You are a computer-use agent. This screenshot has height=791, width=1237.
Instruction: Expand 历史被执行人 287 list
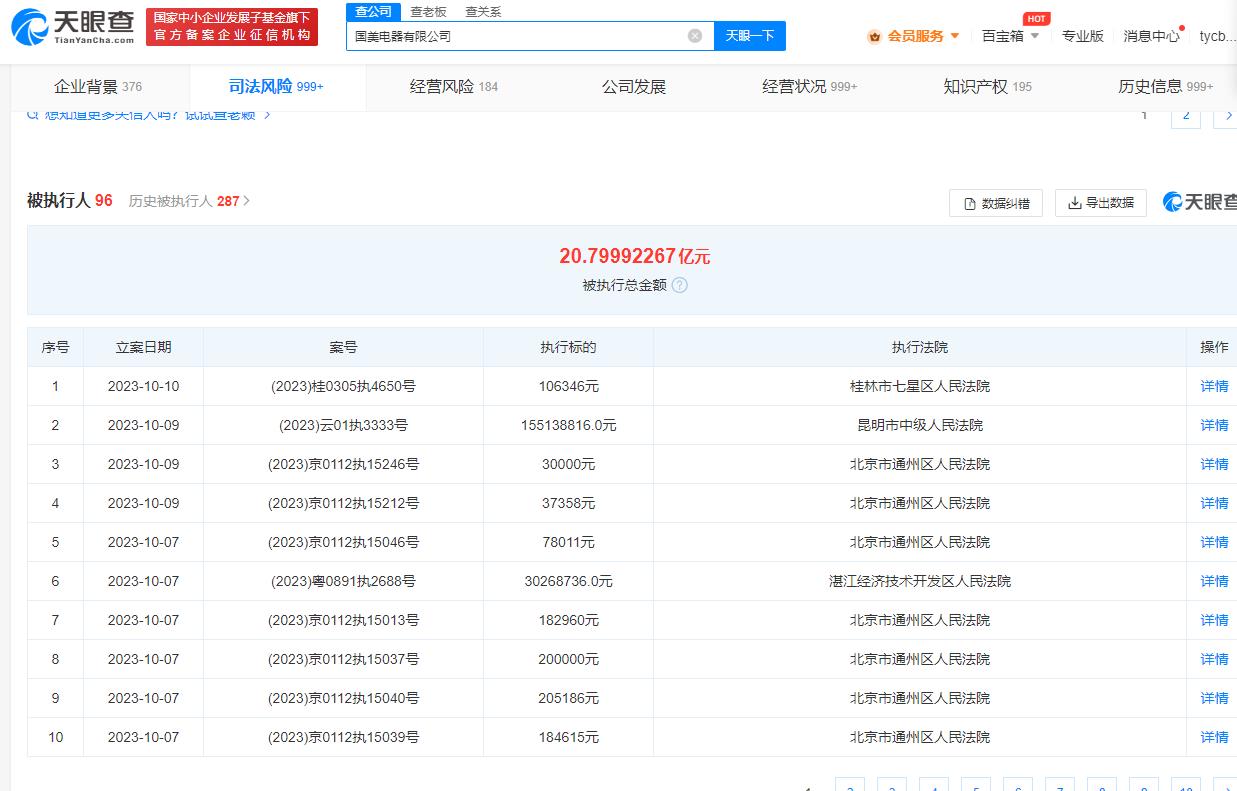coord(189,201)
